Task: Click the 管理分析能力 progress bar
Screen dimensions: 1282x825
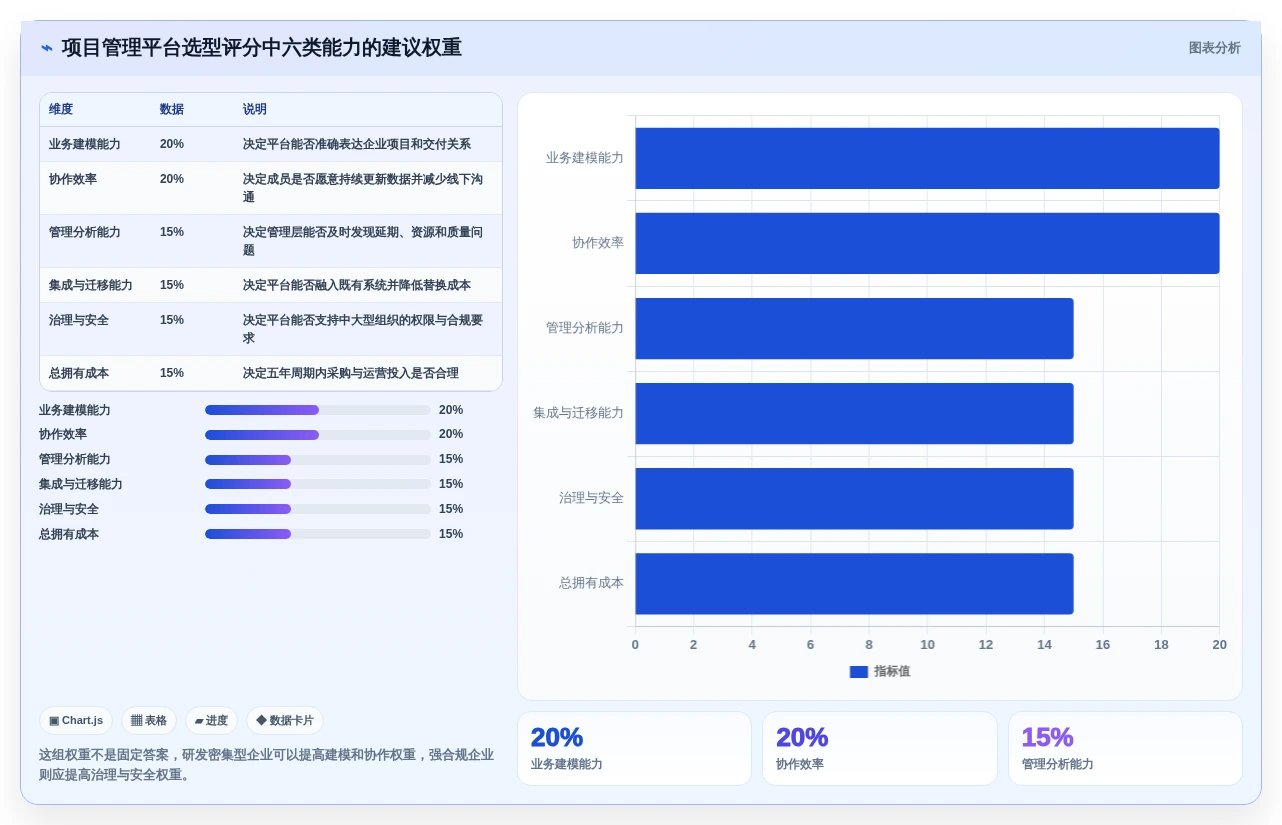Action: click(x=318, y=460)
